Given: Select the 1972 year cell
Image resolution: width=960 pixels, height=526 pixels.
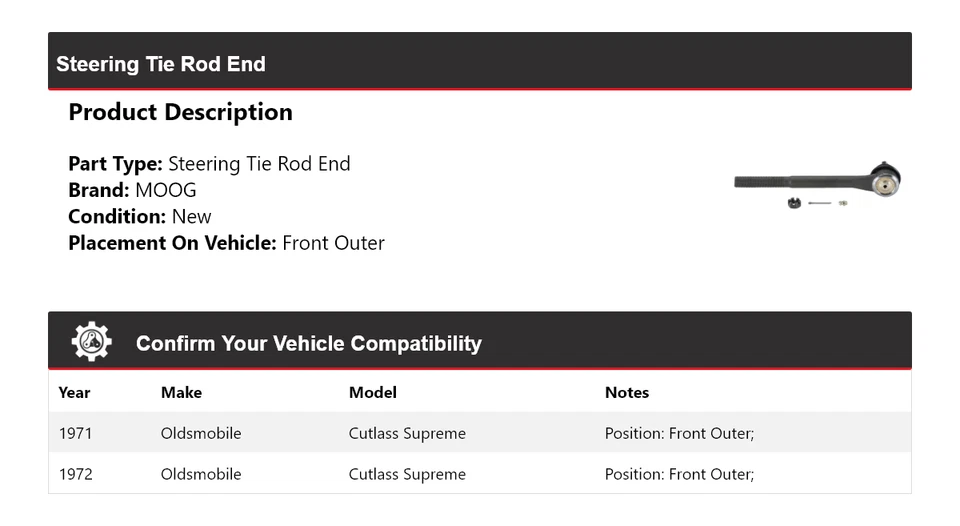Looking at the screenshot, I should click(75, 474).
